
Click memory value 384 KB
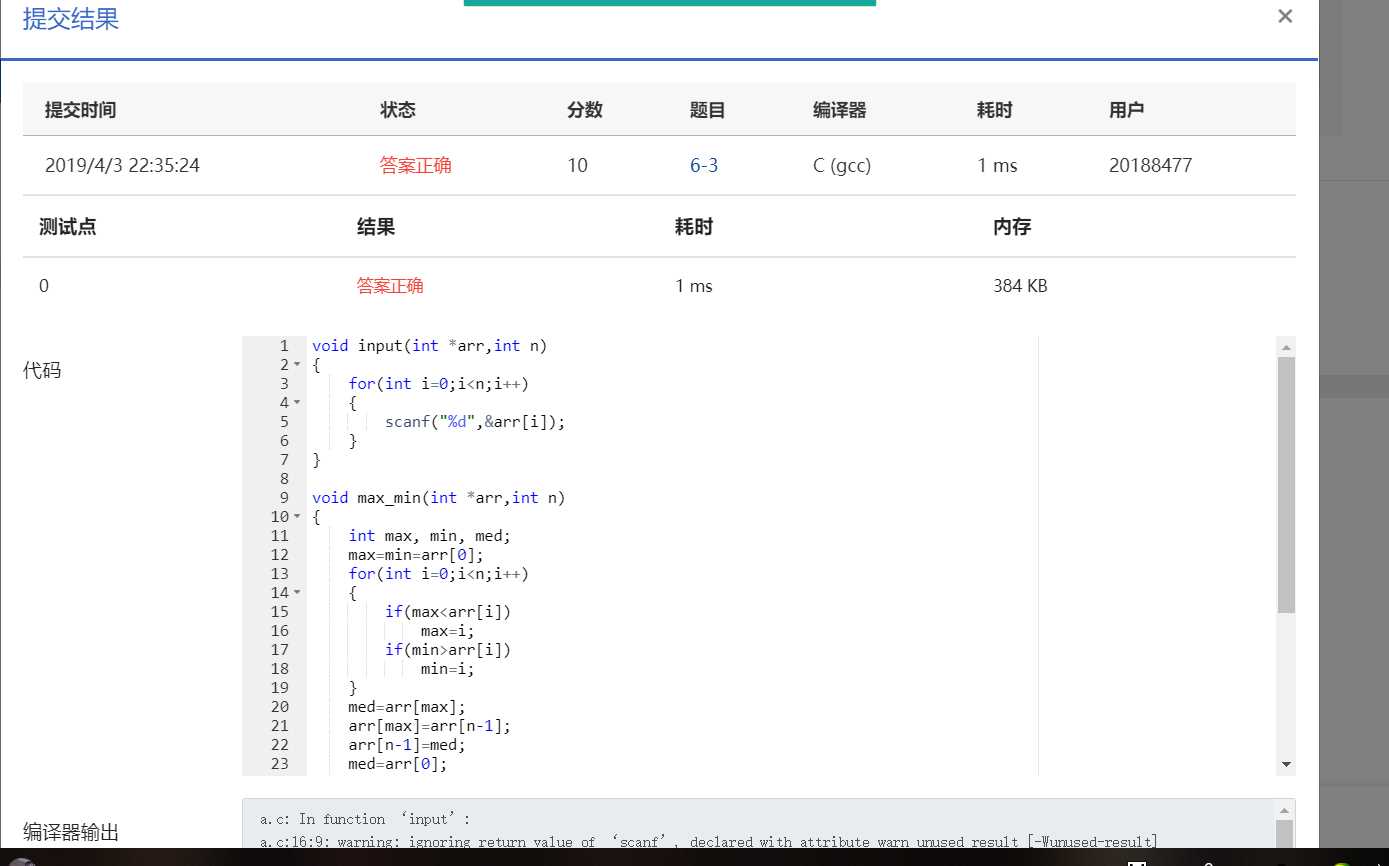tap(1020, 286)
